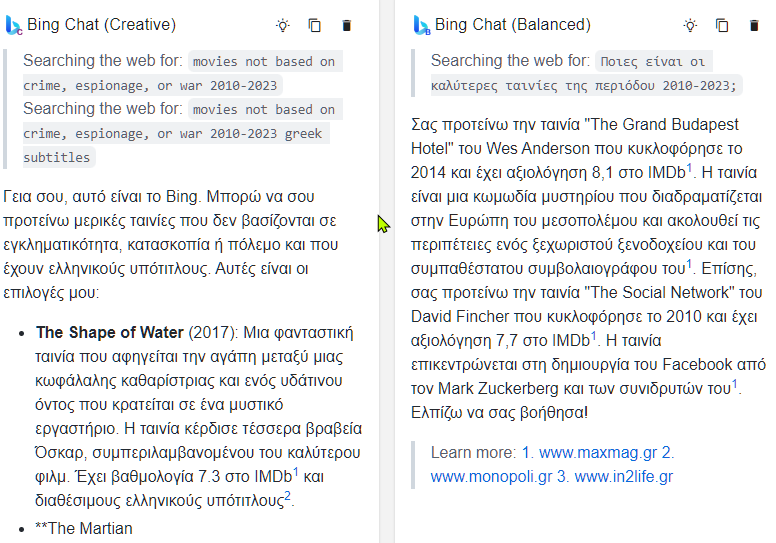Click the lightbulb icon in Balanced panel
Viewport: 776px width, 543px height.
tap(690, 26)
